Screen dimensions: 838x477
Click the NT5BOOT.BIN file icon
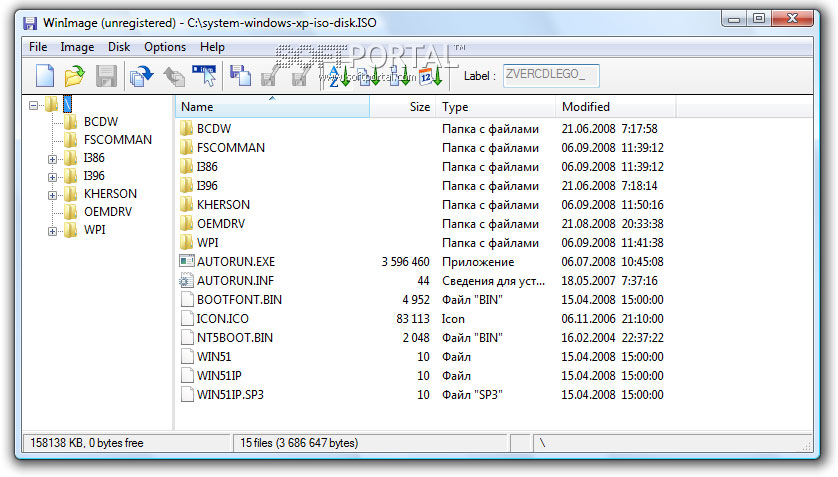[x=187, y=338]
